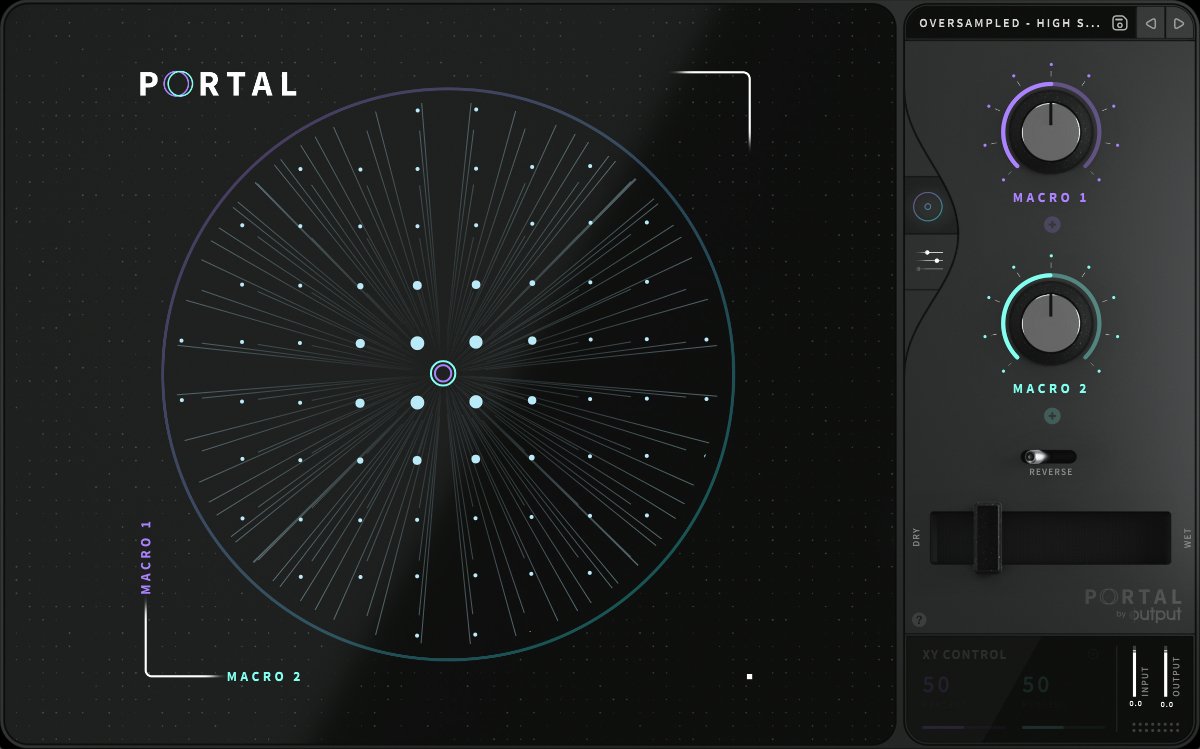Advance to the next preset arrow

(x=1178, y=23)
